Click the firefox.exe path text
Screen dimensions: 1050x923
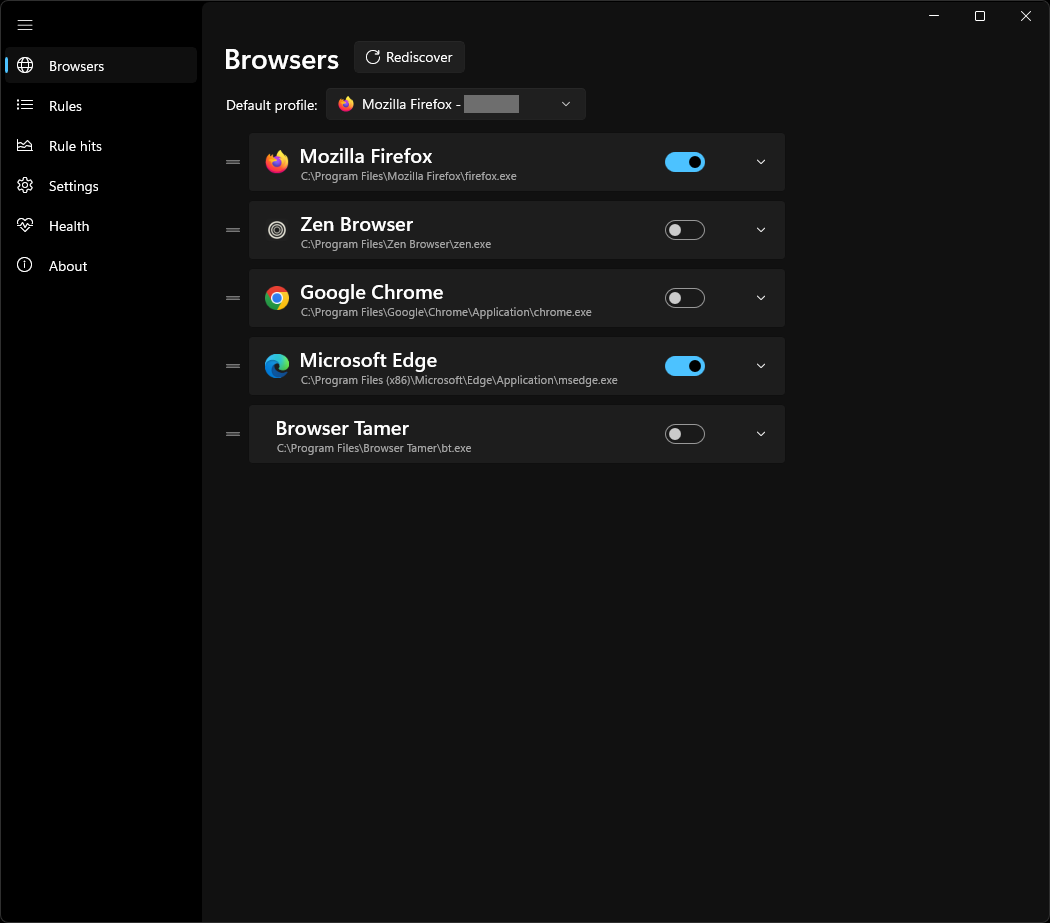click(408, 176)
